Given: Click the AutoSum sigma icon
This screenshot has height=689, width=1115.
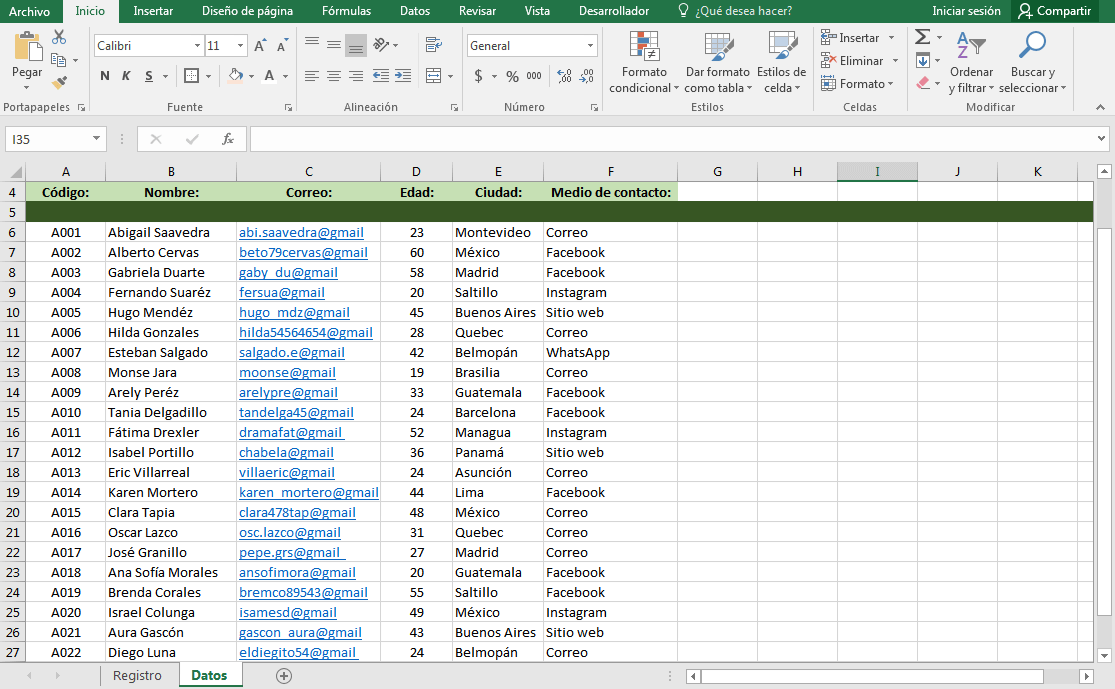Looking at the screenshot, I should click(x=922, y=37).
